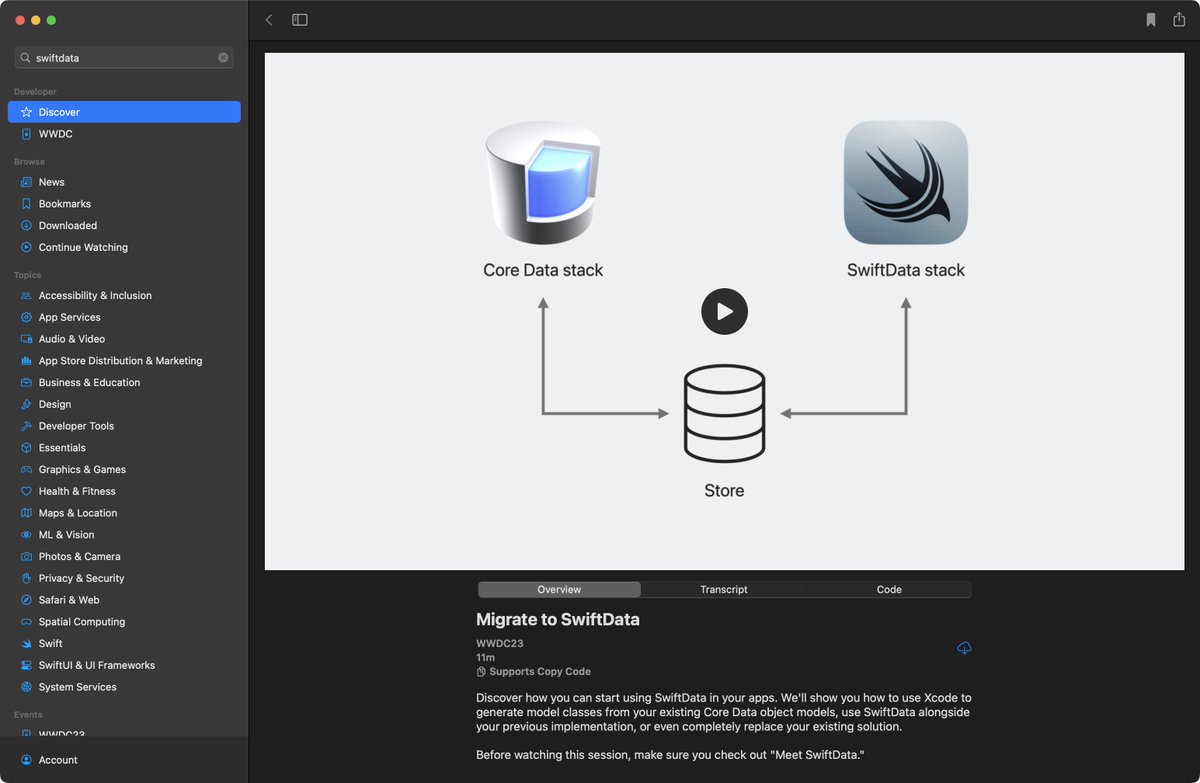Image resolution: width=1200 pixels, height=783 pixels.
Task: Switch to the Code tab
Action: pyautogui.click(x=889, y=590)
